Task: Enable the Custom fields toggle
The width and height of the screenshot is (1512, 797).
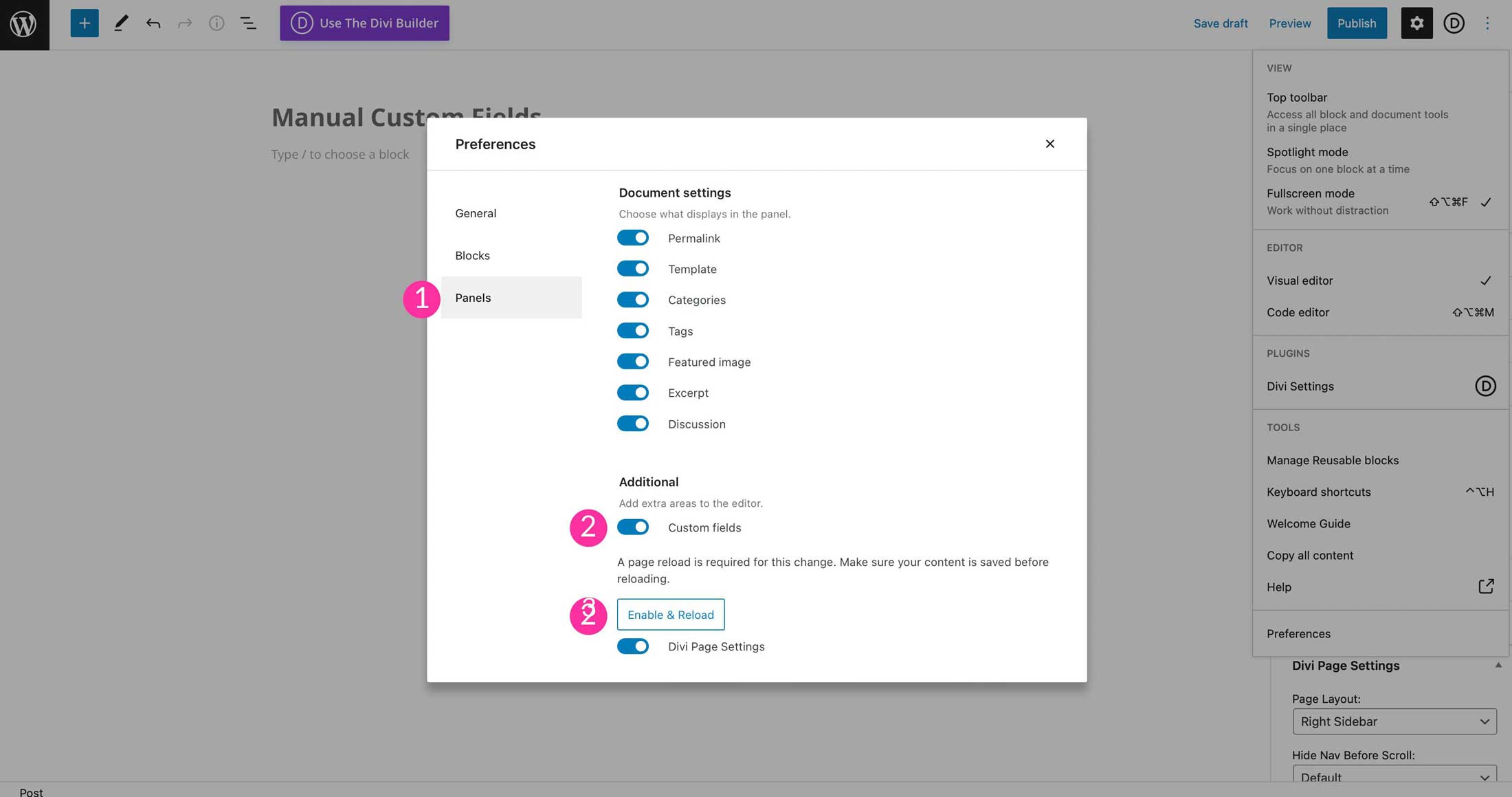Action: [x=632, y=527]
